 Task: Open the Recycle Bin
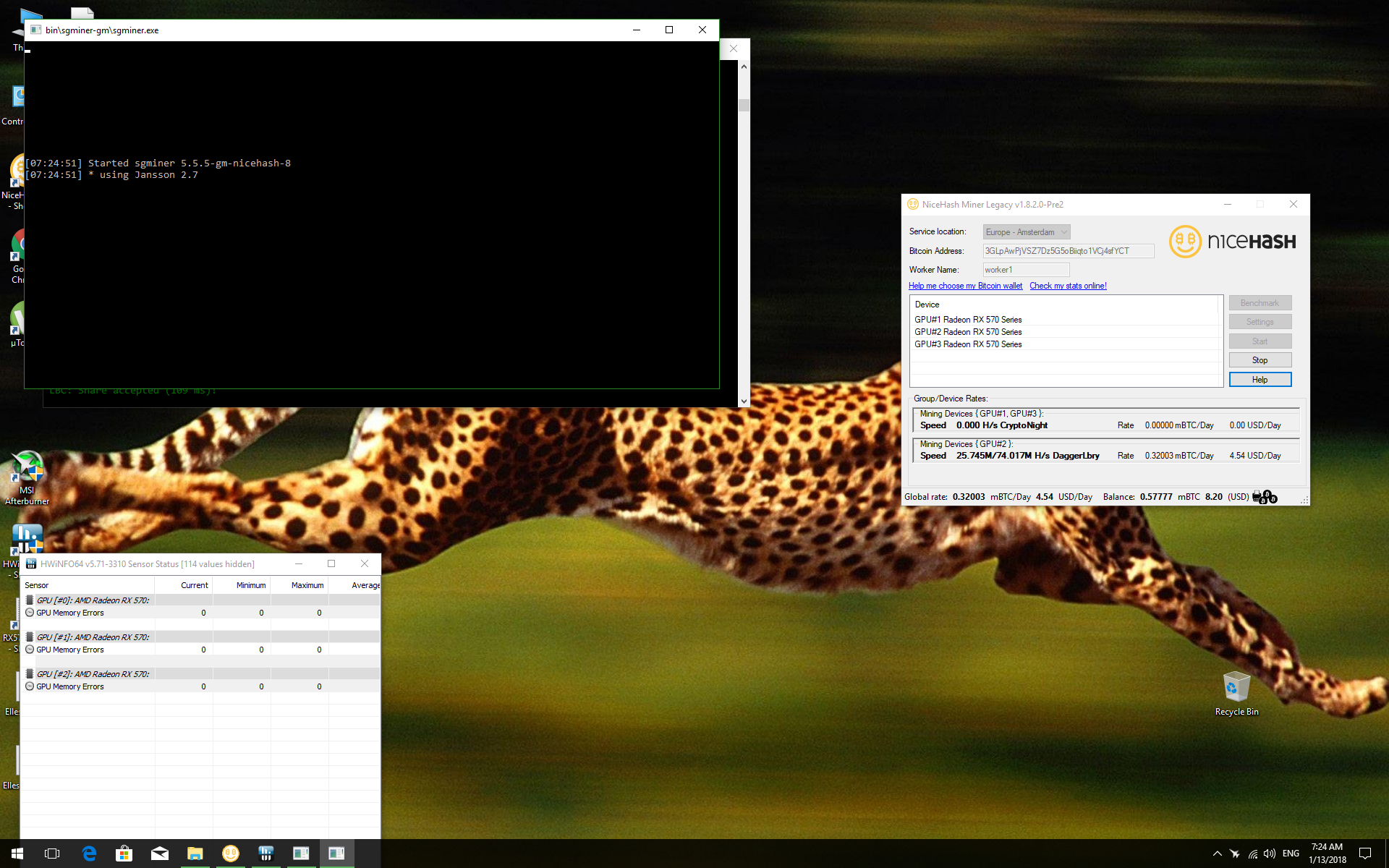1236,687
